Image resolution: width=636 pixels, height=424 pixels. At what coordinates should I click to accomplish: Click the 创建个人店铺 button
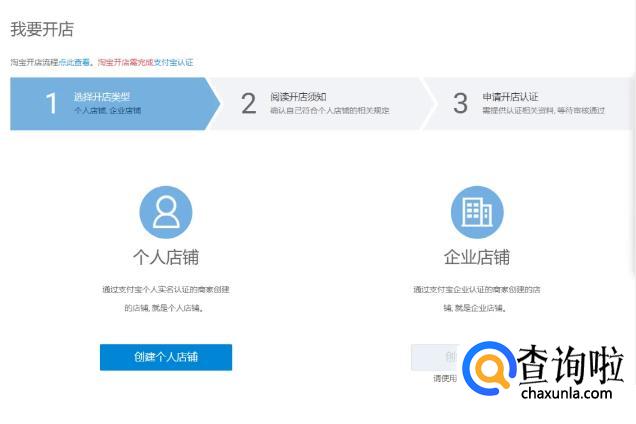pos(166,357)
